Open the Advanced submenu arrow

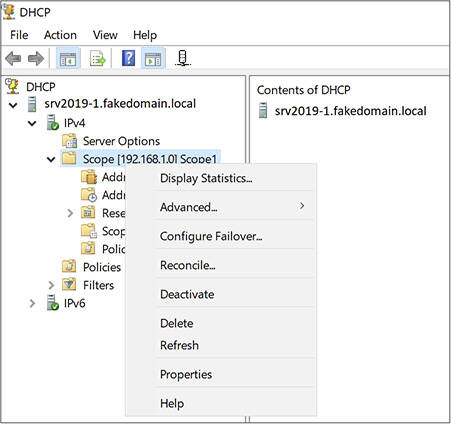302,206
